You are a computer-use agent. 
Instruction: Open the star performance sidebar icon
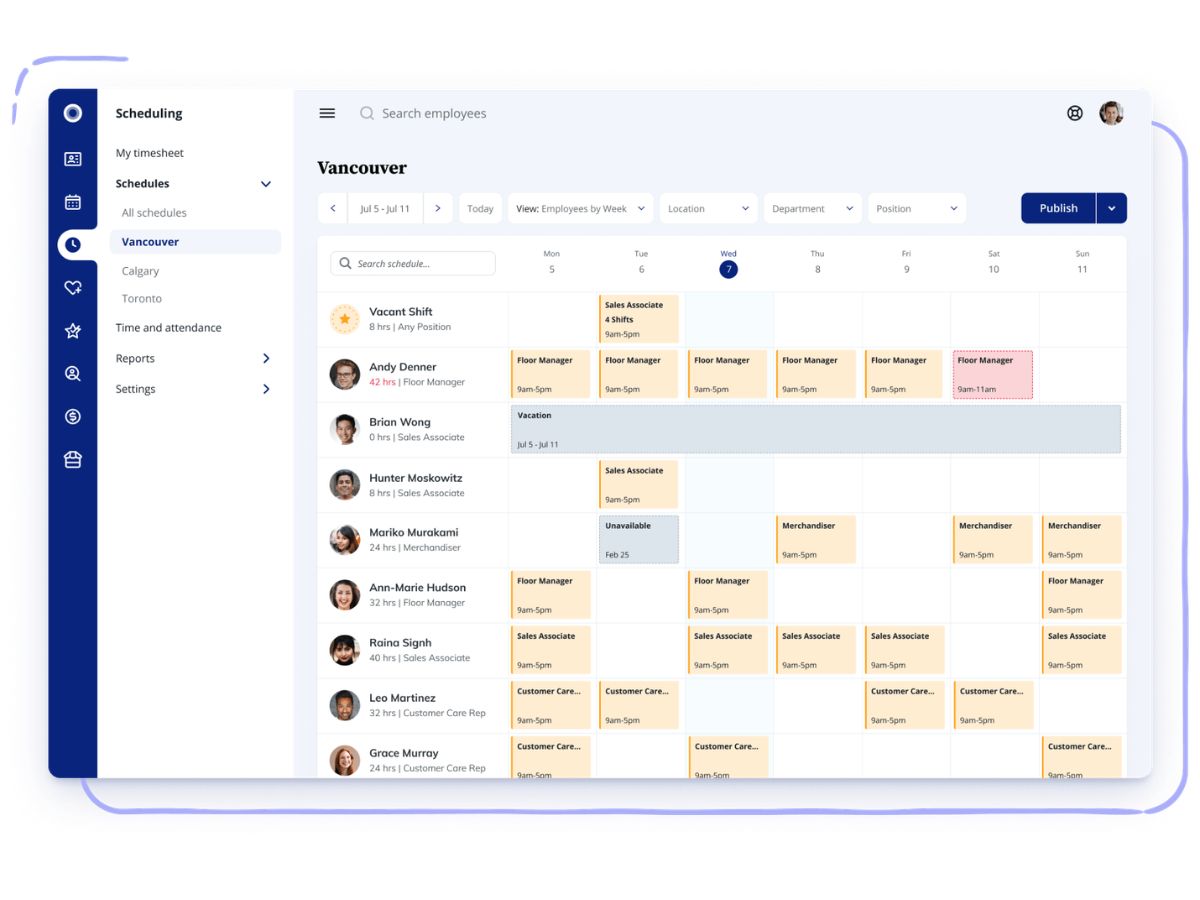[x=73, y=331]
